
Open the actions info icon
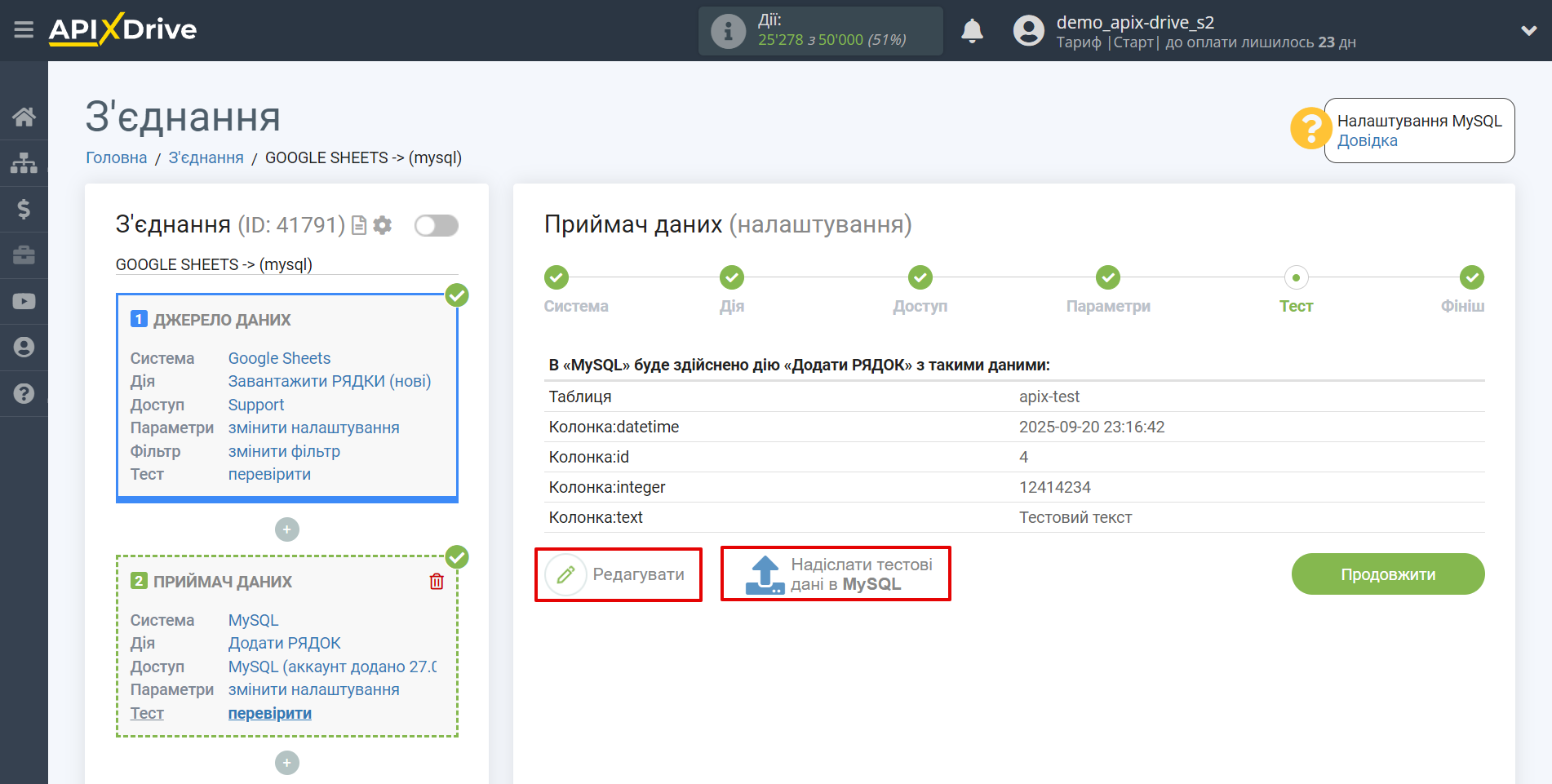(x=728, y=32)
